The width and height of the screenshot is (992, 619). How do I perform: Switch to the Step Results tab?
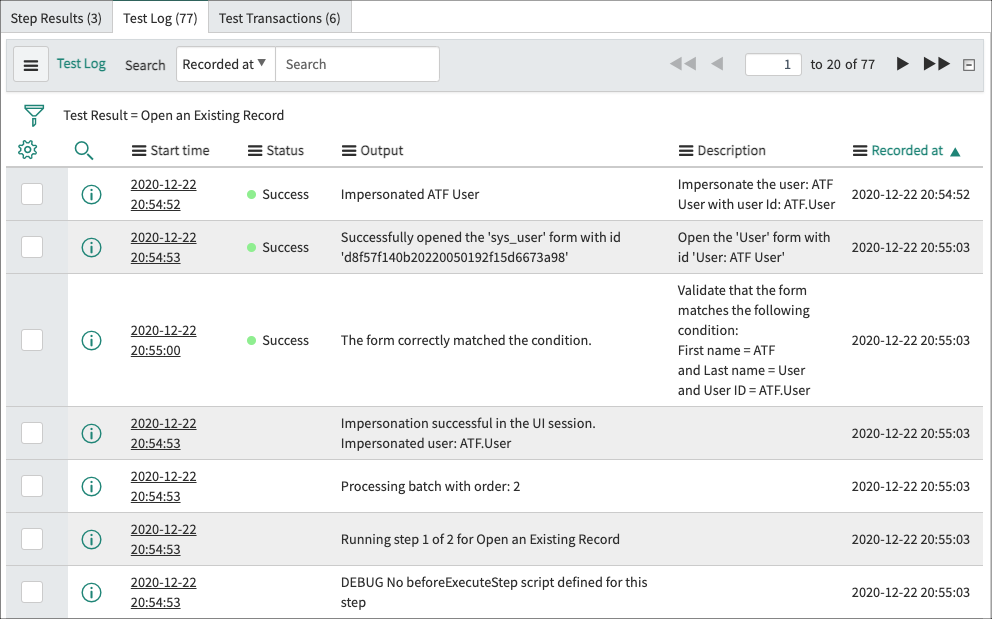click(x=57, y=17)
